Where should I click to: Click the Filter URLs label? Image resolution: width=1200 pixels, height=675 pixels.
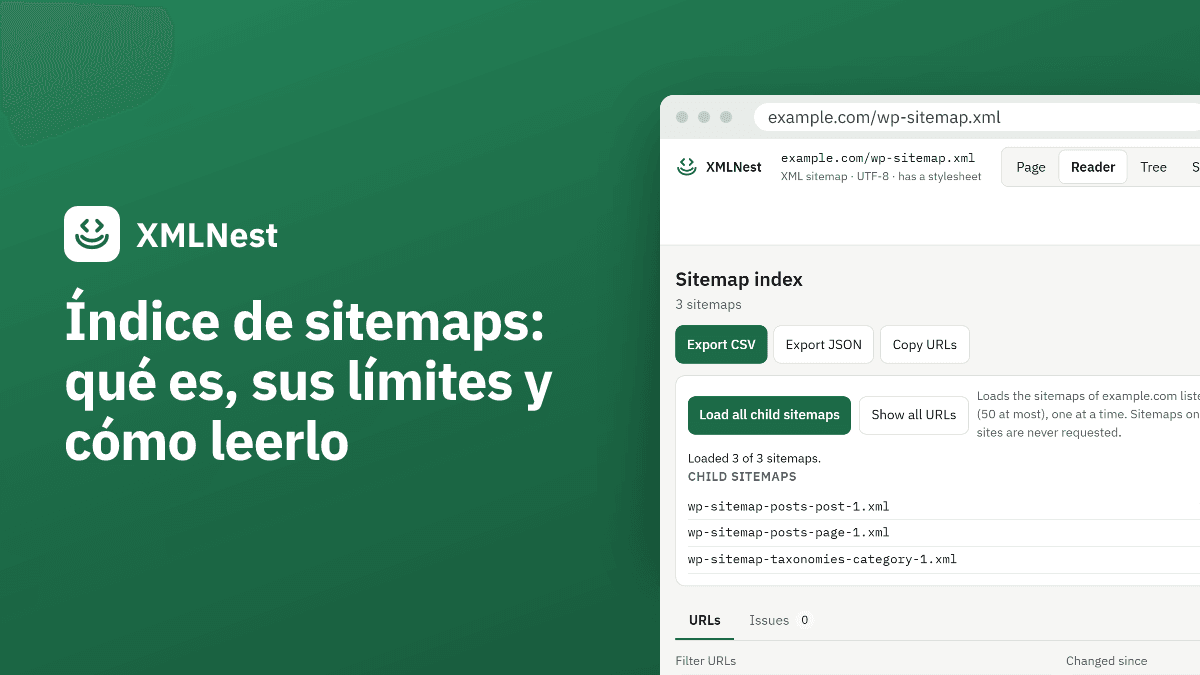click(705, 661)
